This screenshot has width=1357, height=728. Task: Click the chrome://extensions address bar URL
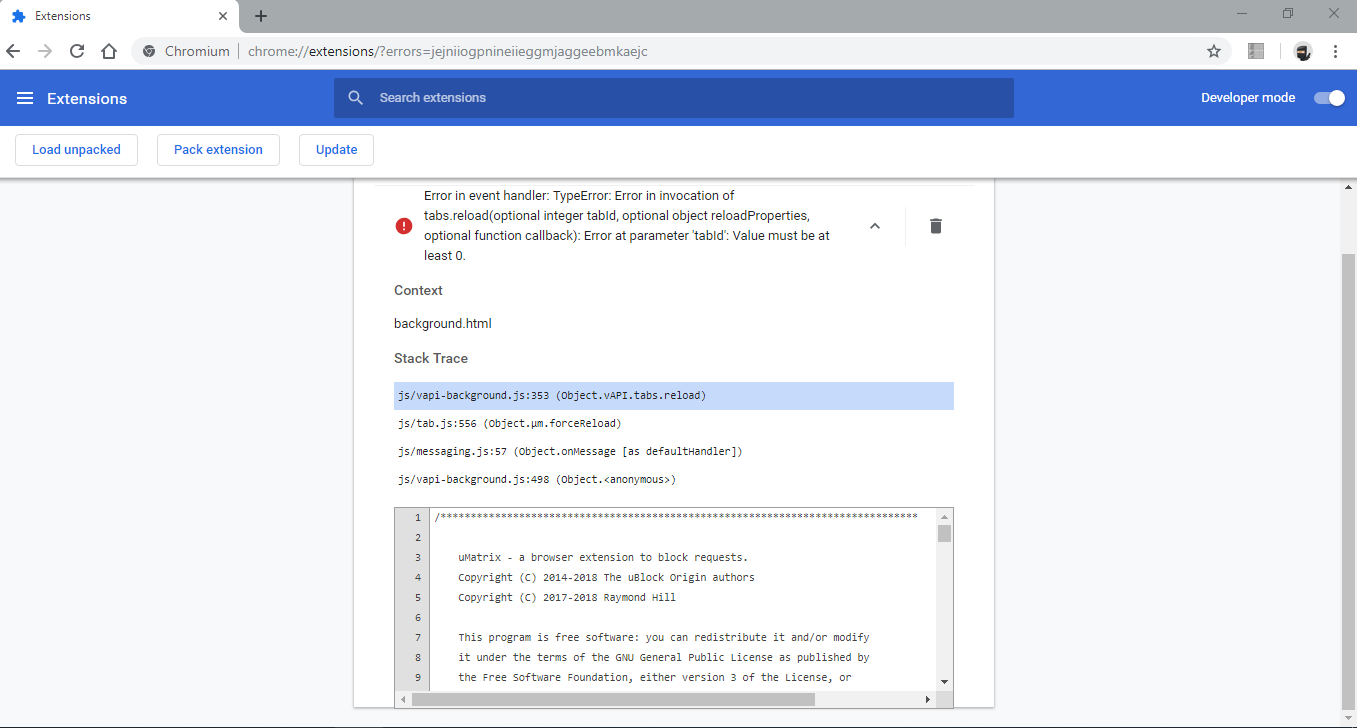448,51
